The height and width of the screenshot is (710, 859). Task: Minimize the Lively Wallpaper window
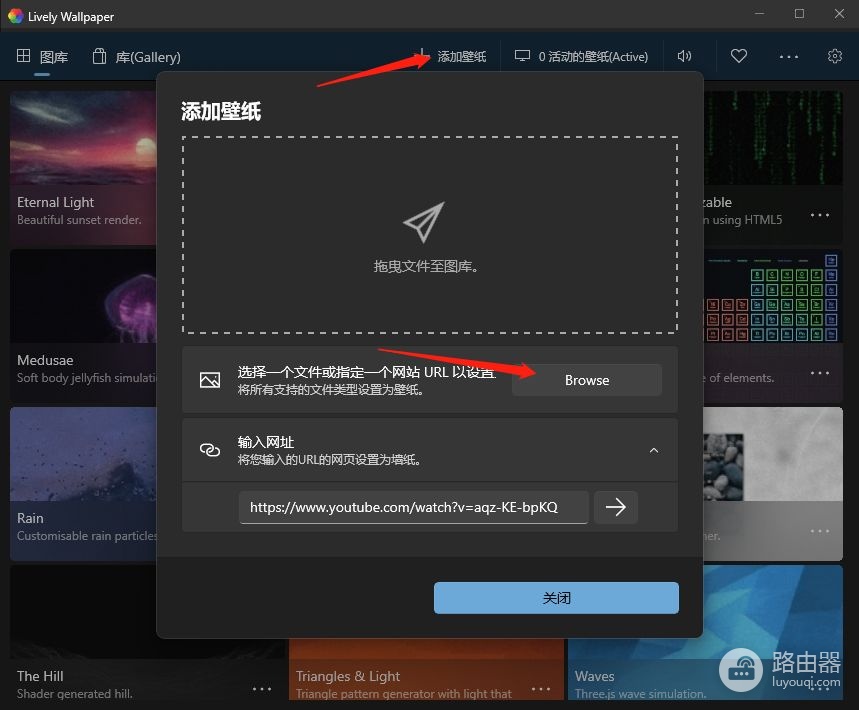[x=759, y=14]
